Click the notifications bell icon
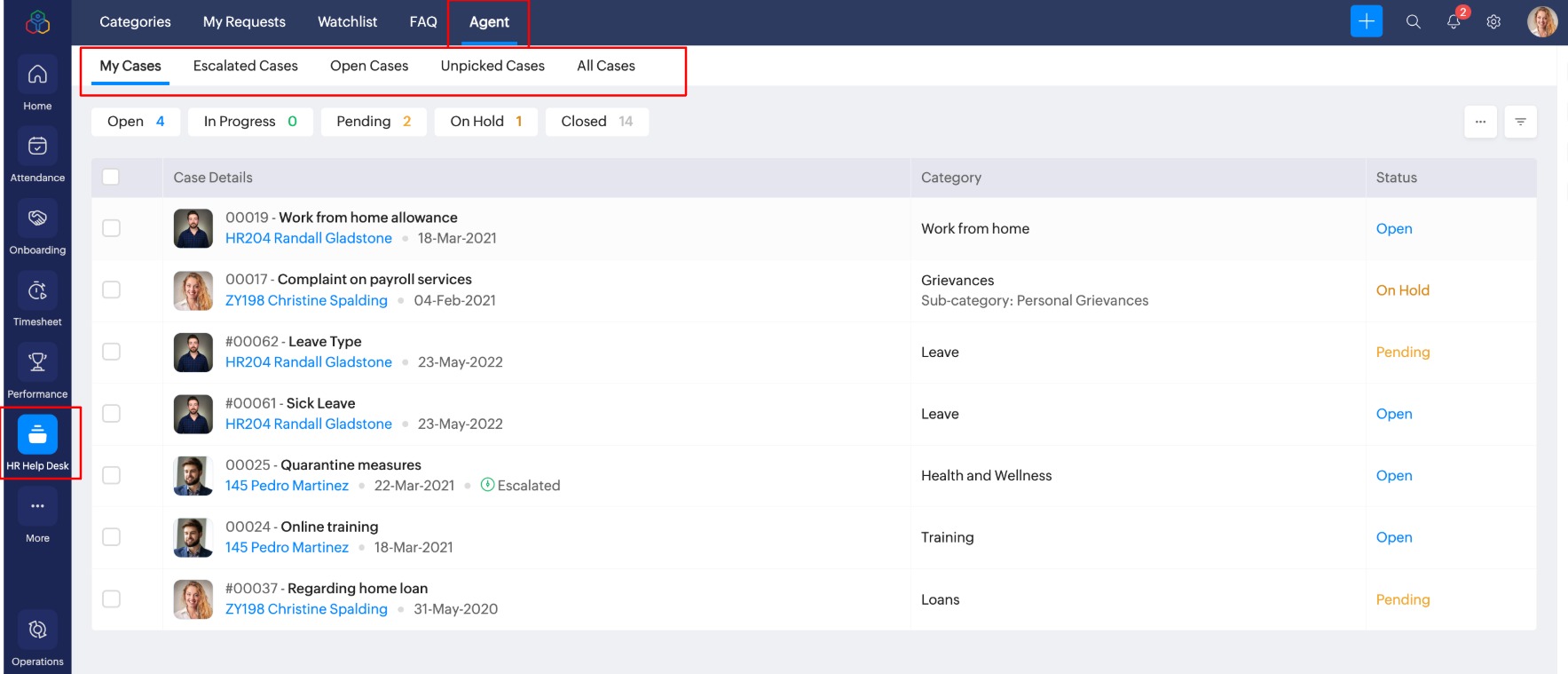This screenshot has width=1568, height=674. coord(1454,22)
